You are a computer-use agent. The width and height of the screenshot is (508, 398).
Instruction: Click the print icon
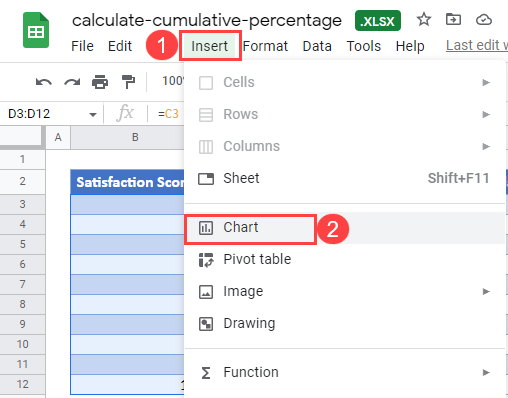coord(100,82)
